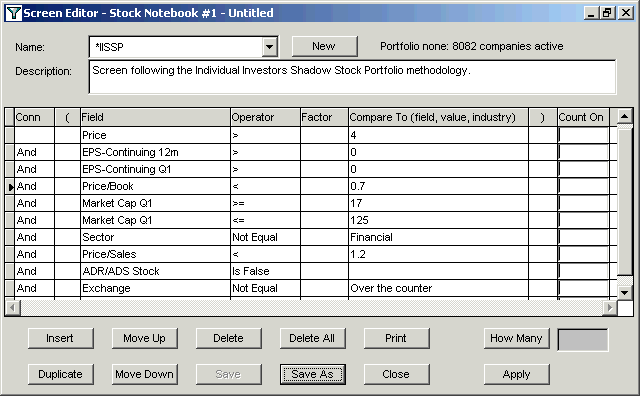Click the compare value 125
Image resolution: width=640 pixels, height=396 pixels.
(x=438, y=220)
